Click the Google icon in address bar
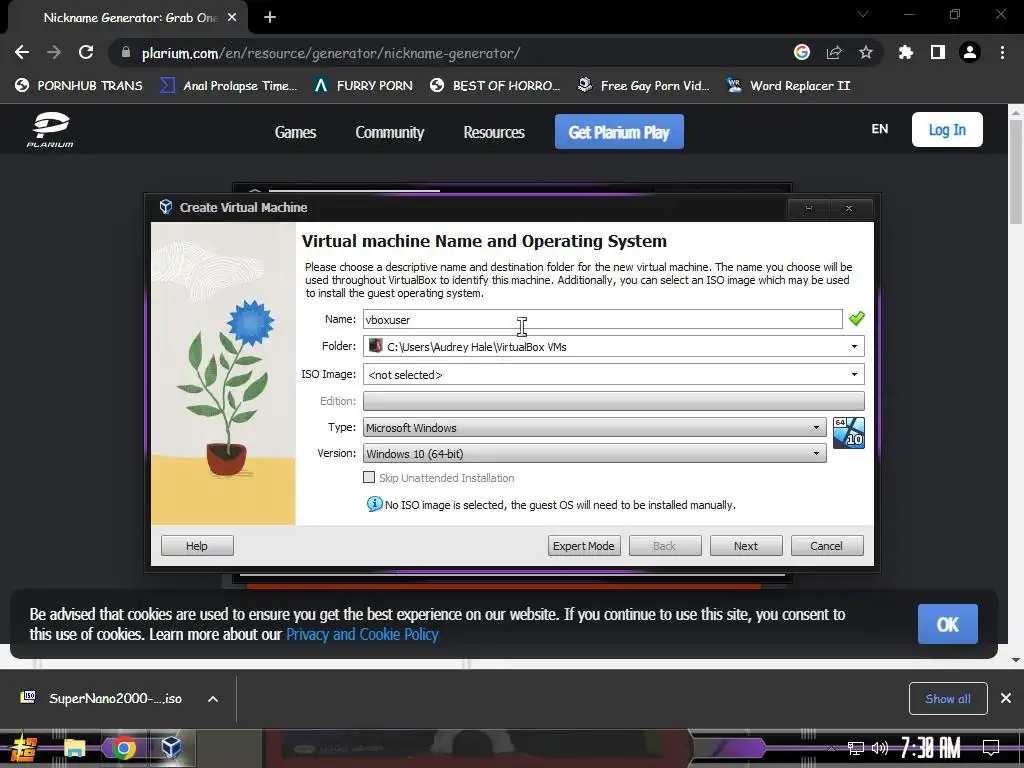This screenshot has width=1024, height=768. tap(802, 52)
